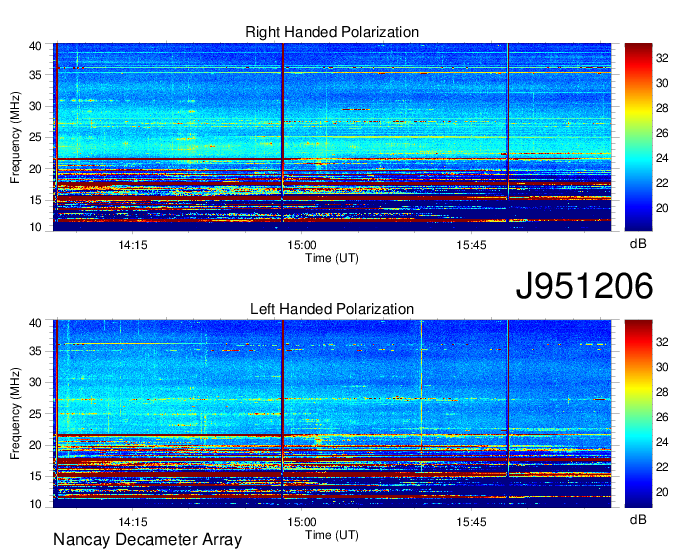Click the 40 MHz tick on upper plot
The height and width of the screenshot is (552, 680).
(x=36, y=46)
